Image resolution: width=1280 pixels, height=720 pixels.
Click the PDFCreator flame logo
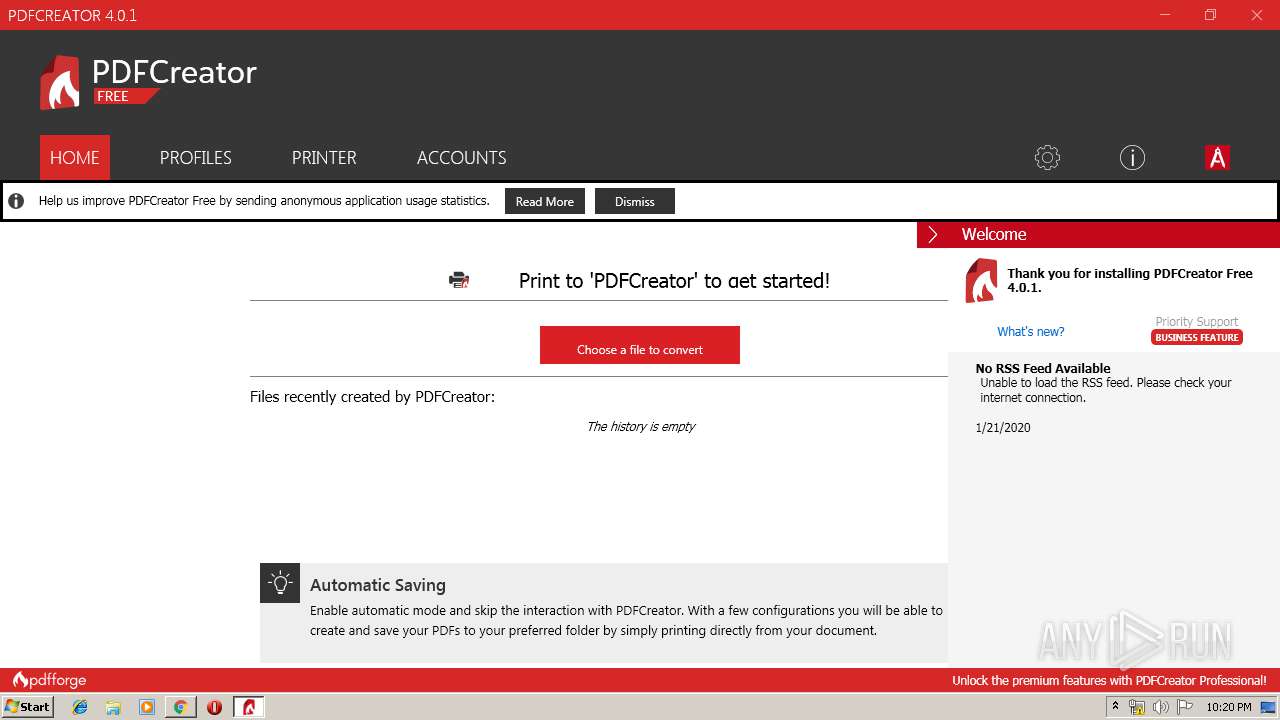(x=59, y=82)
